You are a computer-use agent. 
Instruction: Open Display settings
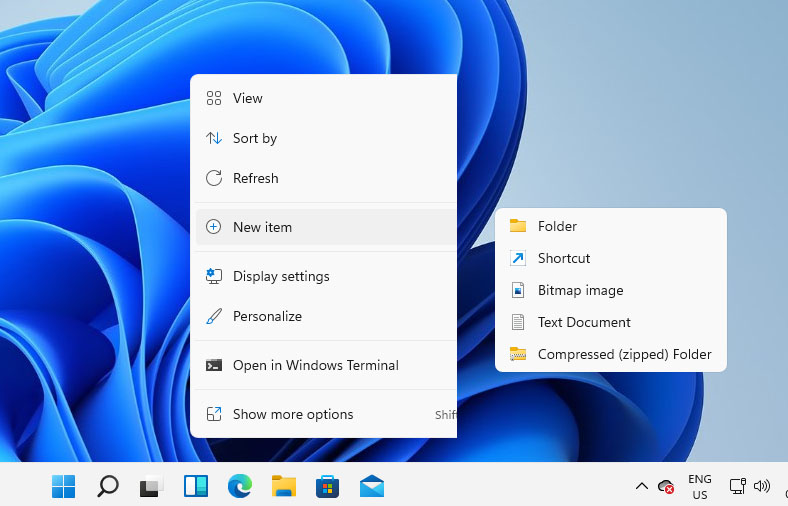(x=326, y=276)
